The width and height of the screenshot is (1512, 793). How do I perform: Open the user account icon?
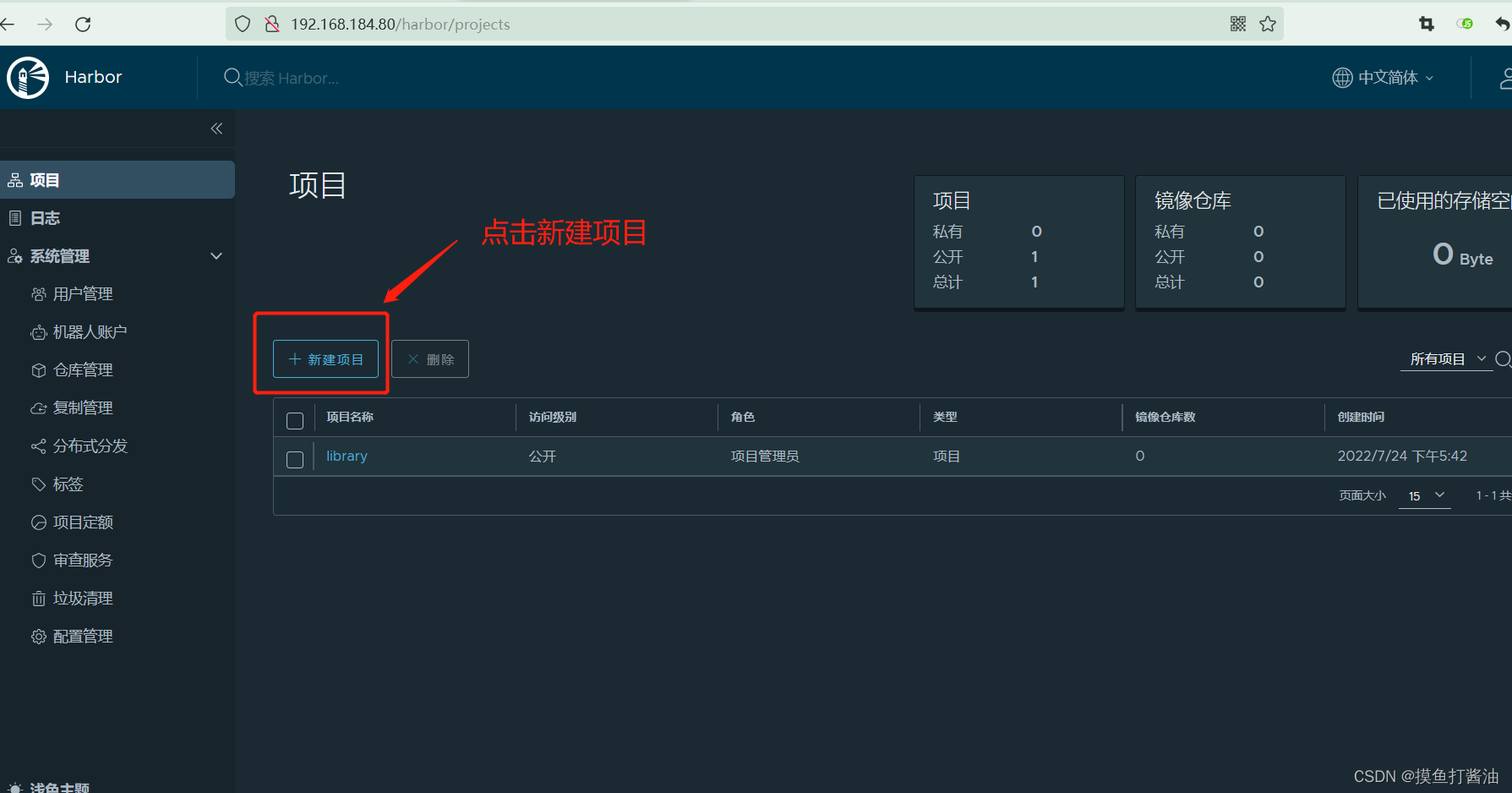(x=1505, y=79)
